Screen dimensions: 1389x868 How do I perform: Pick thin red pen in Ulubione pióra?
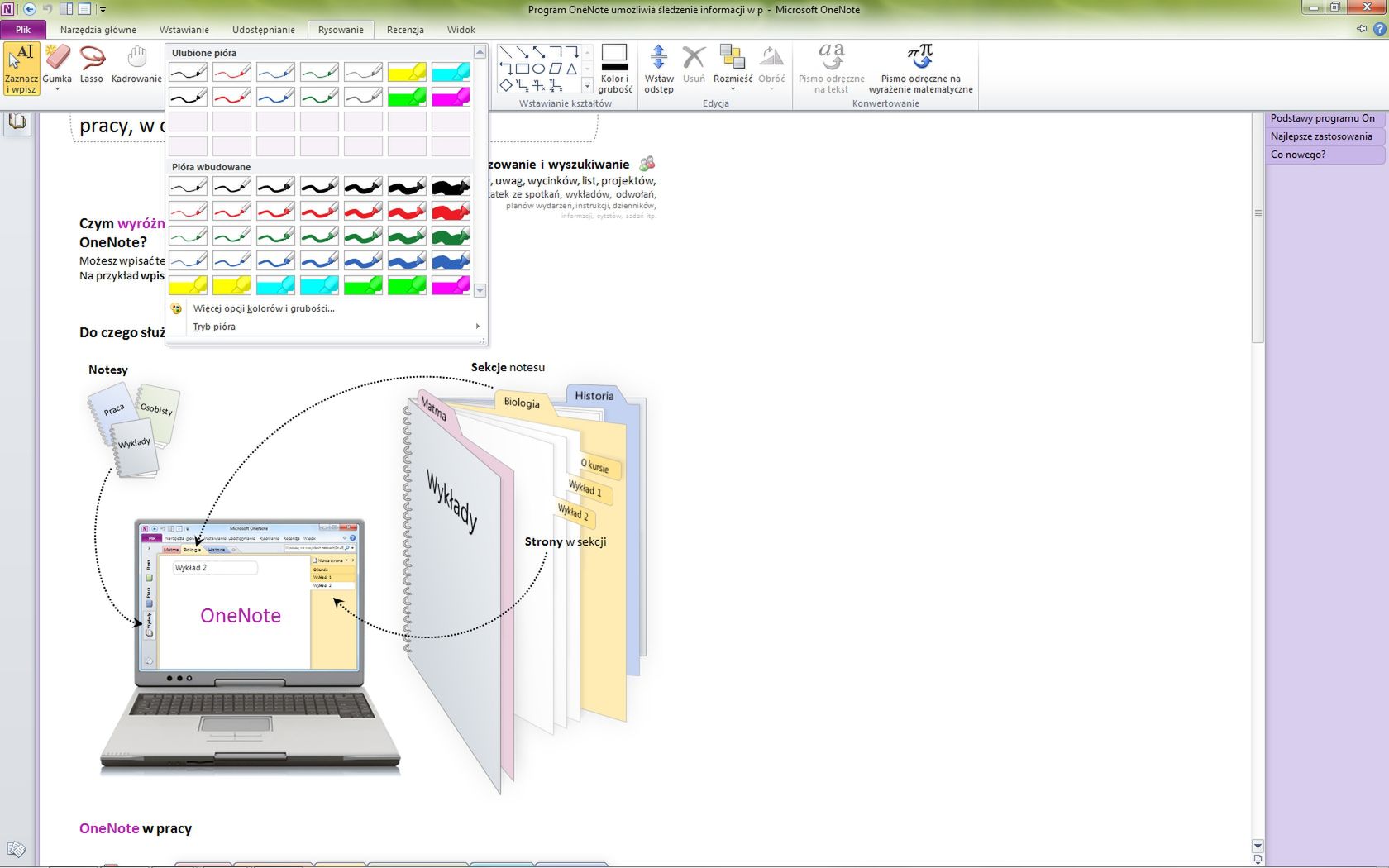pyautogui.click(x=231, y=73)
